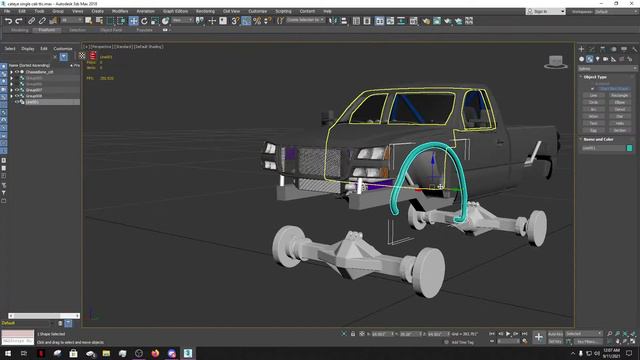Image resolution: width=640 pixels, height=360 pixels.
Task: Select the Lights category icon in Create panel
Action: pos(598,59)
